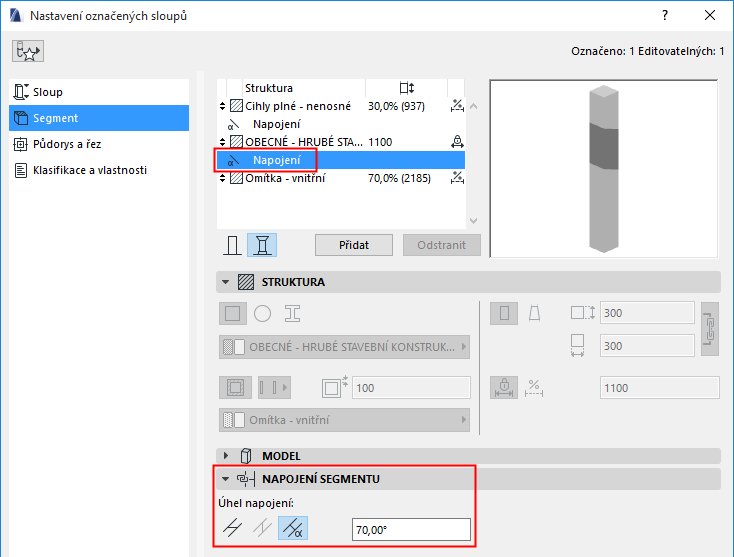Click the veneer core type icon
734x557 pixels.
(x=235, y=388)
